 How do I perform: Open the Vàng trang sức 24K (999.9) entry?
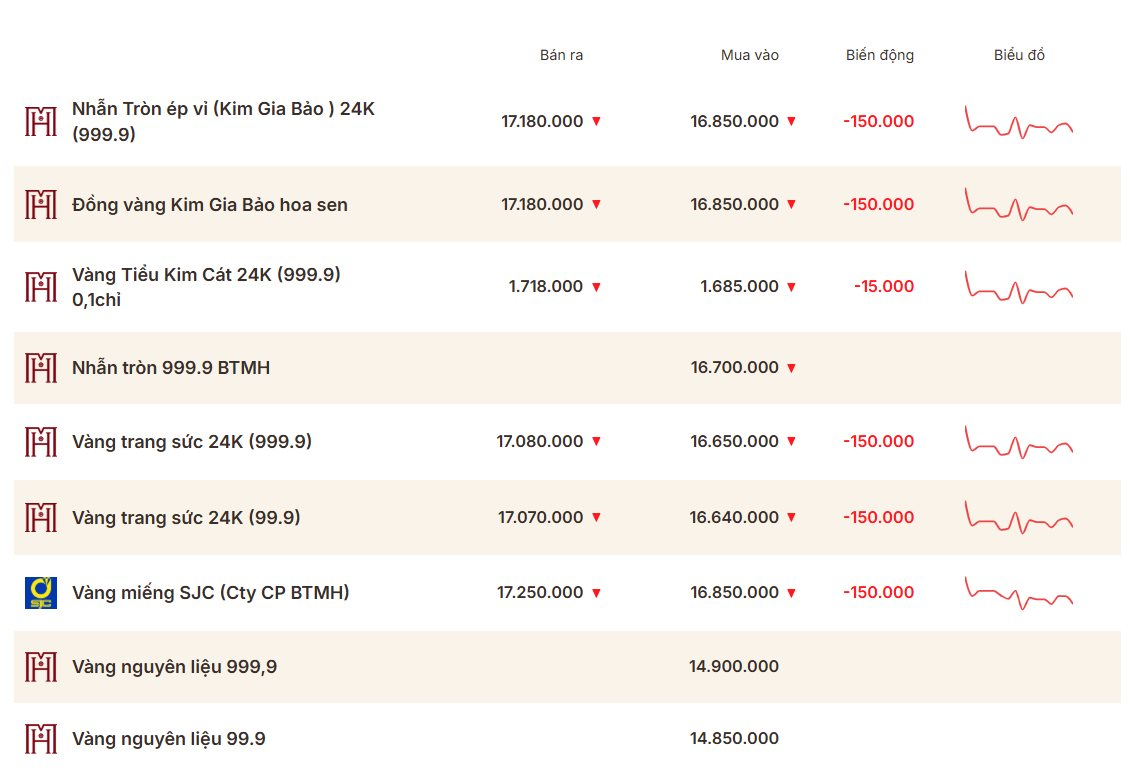pos(192,441)
